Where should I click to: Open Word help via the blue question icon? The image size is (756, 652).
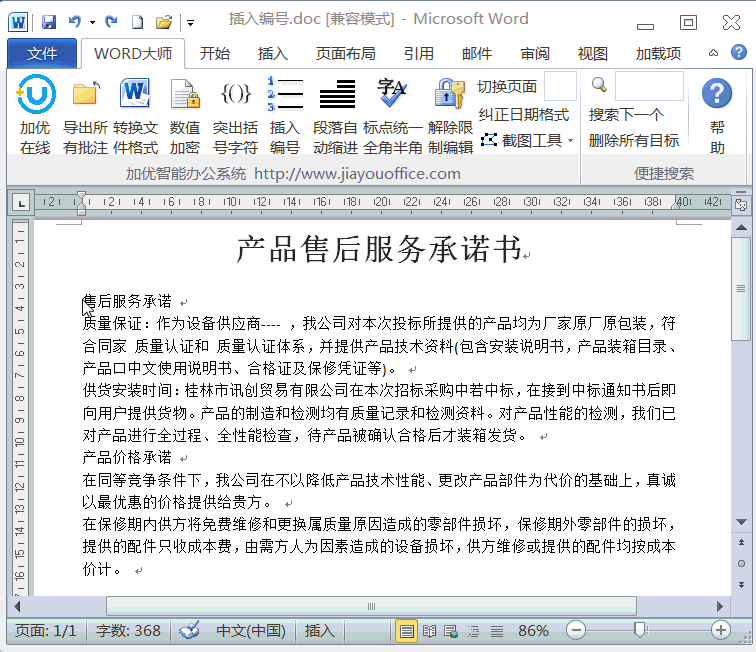point(739,52)
